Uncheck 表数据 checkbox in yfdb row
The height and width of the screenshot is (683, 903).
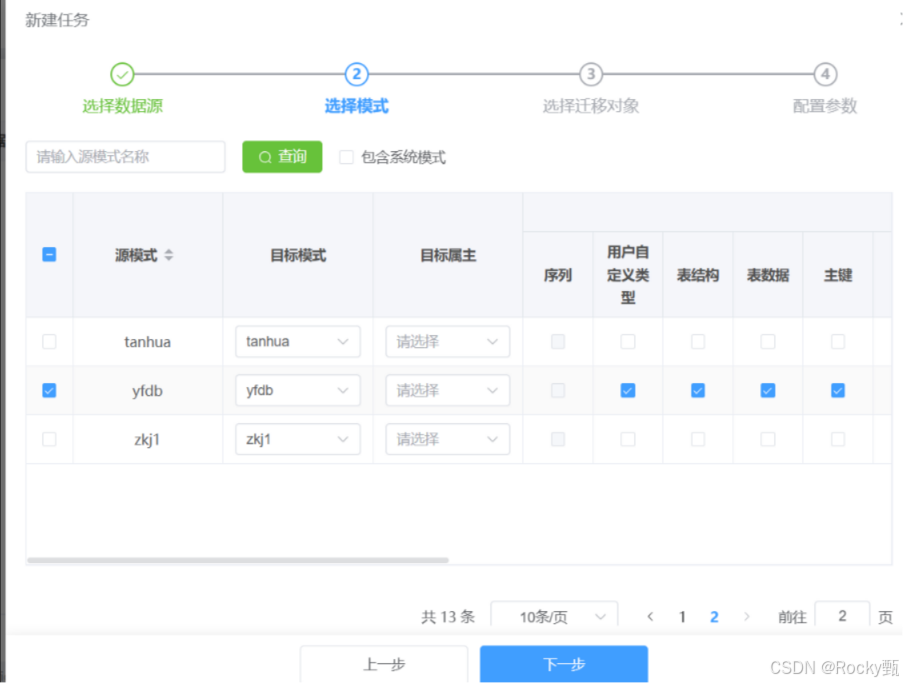768,390
